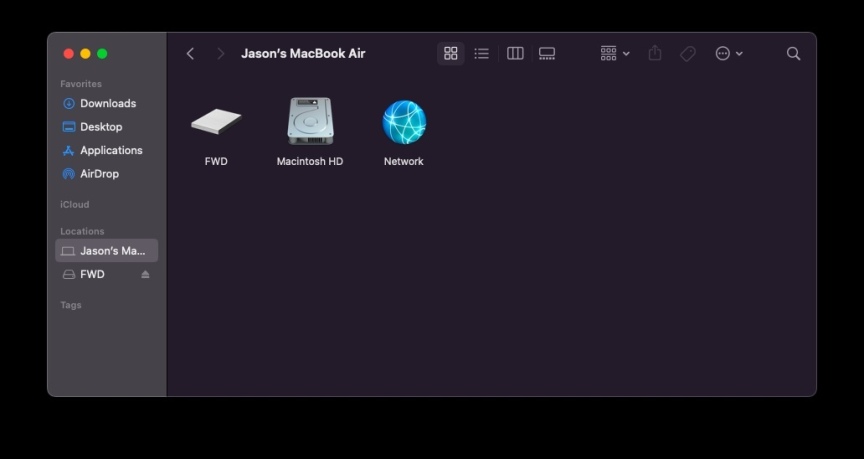Open the Group By dropdown in toolbar
864x459 pixels.
tap(615, 53)
